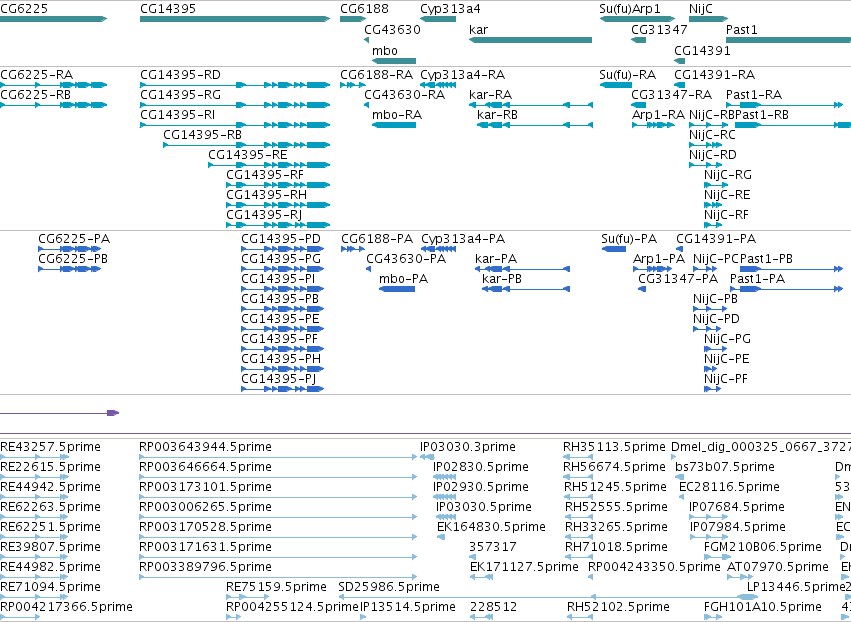Click transcript label CG6188-RA
This screenshot has height=622, width=851.
376,74
